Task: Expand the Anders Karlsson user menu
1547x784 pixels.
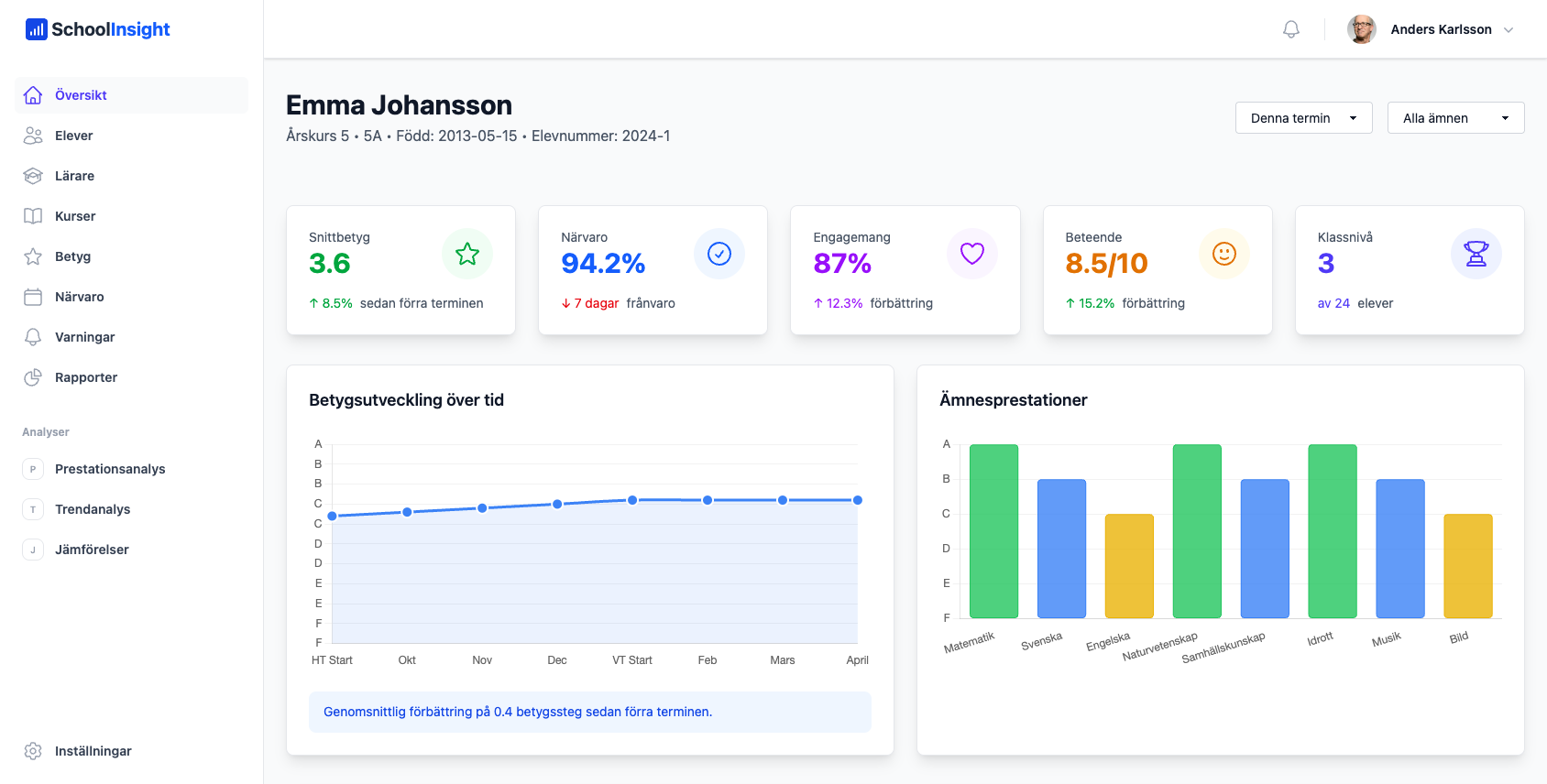Action: [x=1508, y=29]
